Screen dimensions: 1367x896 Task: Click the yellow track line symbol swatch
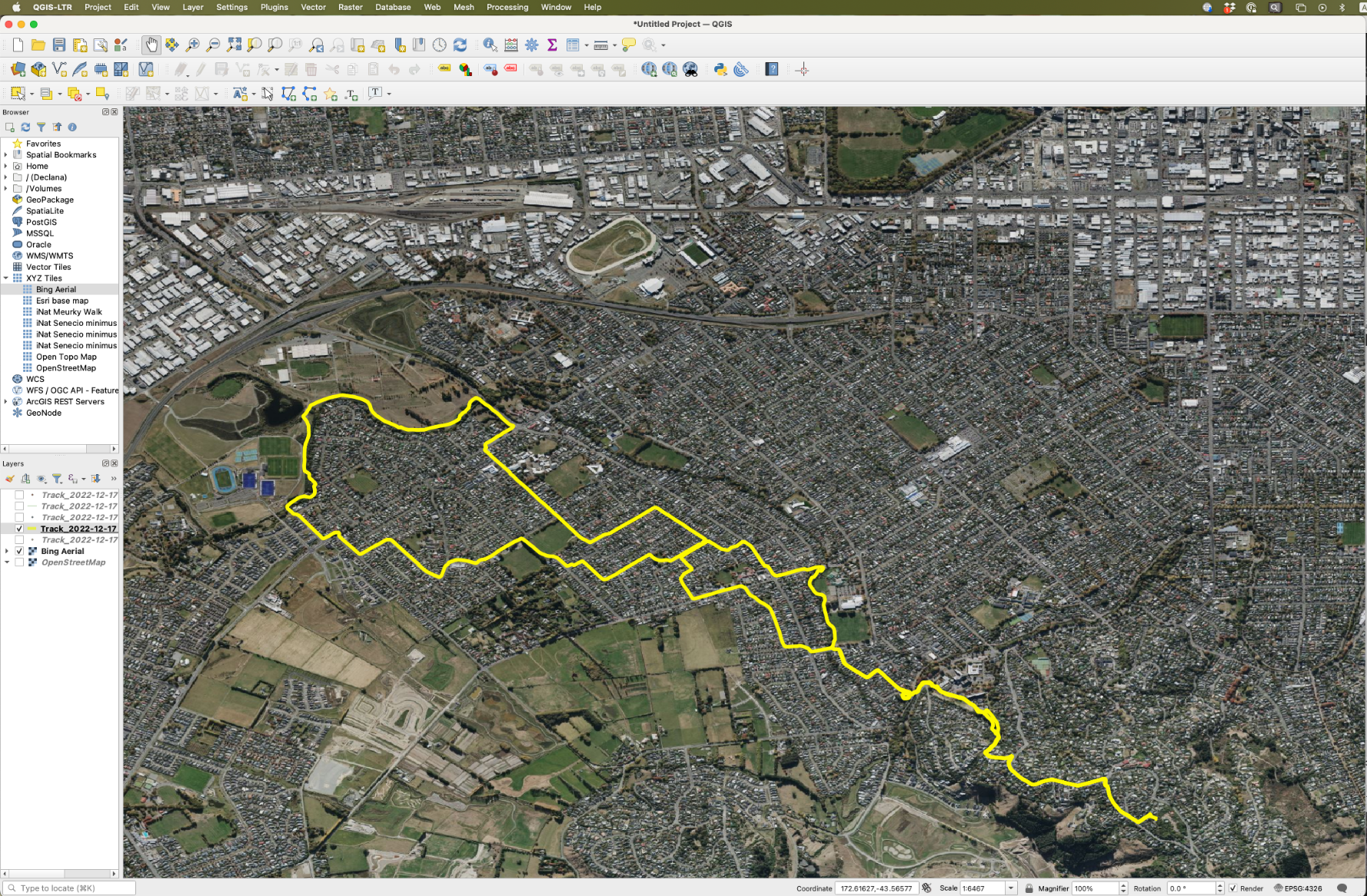click(32, 529)
